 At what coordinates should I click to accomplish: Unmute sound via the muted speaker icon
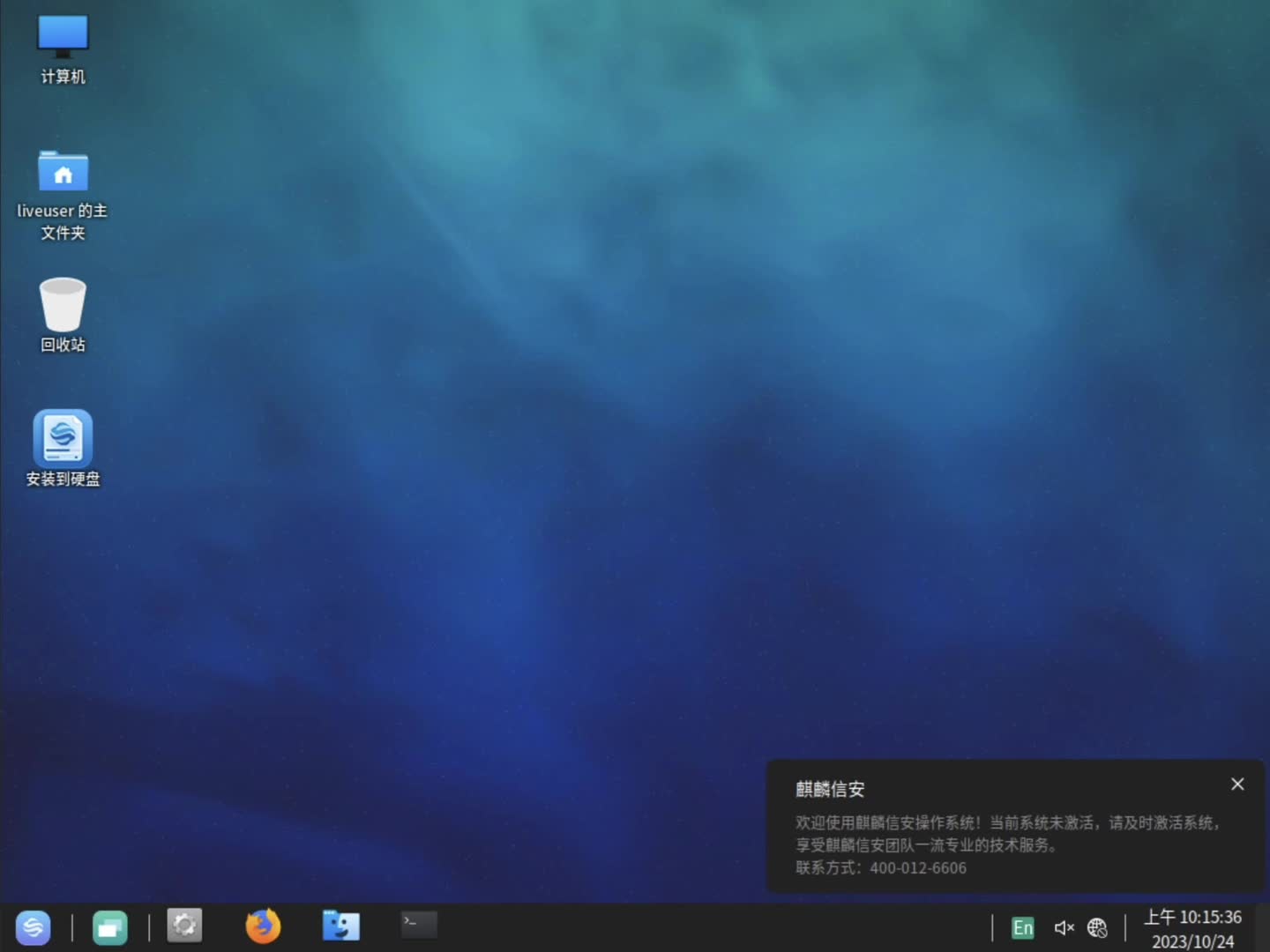click(1064, 927)
